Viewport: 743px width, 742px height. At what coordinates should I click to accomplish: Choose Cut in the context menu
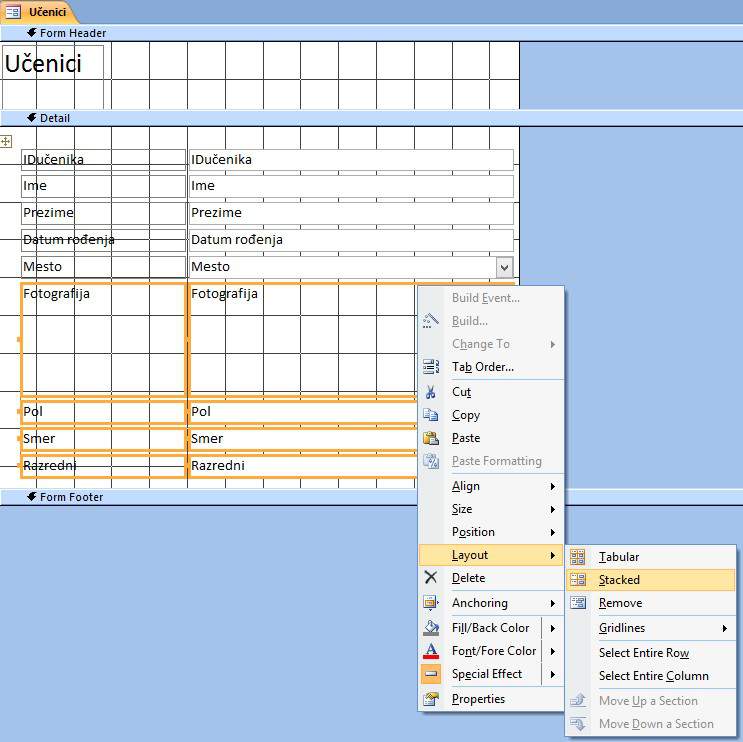491,392
